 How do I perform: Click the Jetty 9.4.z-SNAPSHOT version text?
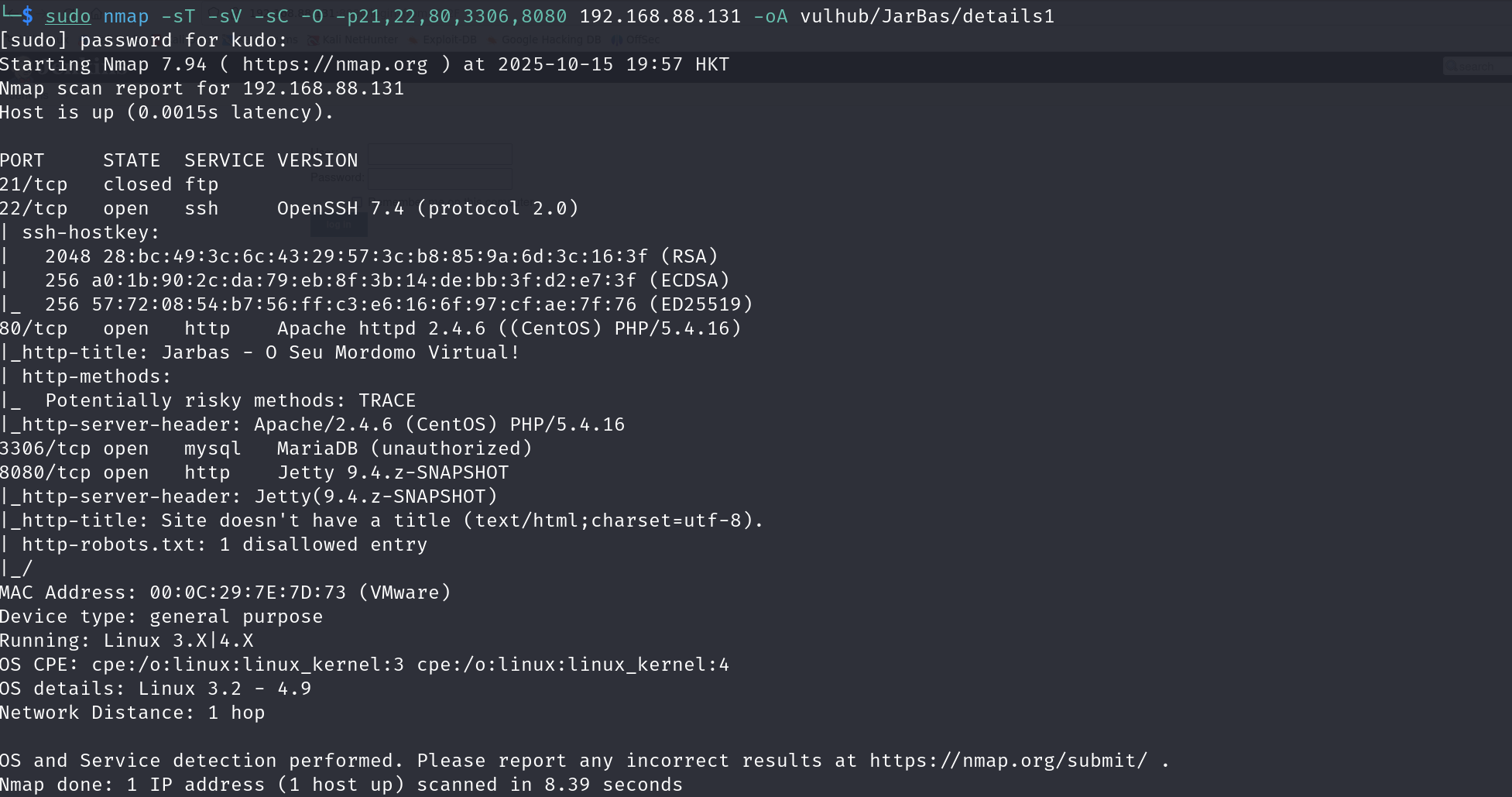393,472
